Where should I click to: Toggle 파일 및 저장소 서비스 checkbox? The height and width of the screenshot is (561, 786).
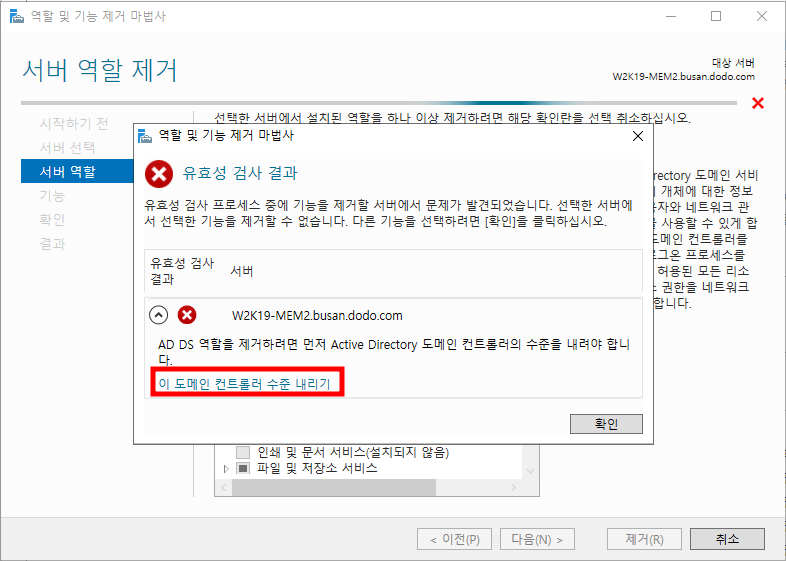point(243,468)
